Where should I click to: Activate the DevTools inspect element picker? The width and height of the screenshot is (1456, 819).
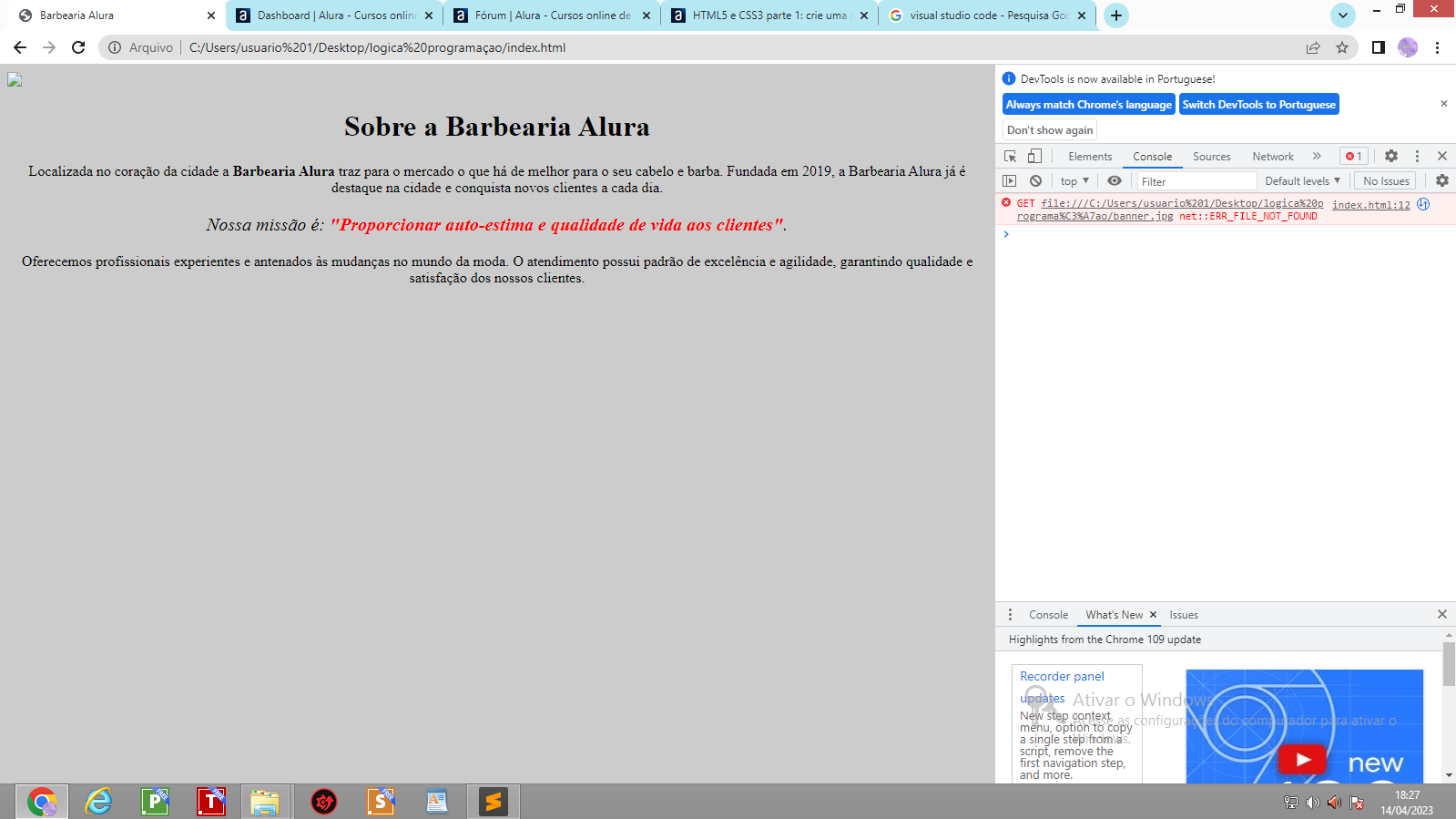(x=1011, y=156)
